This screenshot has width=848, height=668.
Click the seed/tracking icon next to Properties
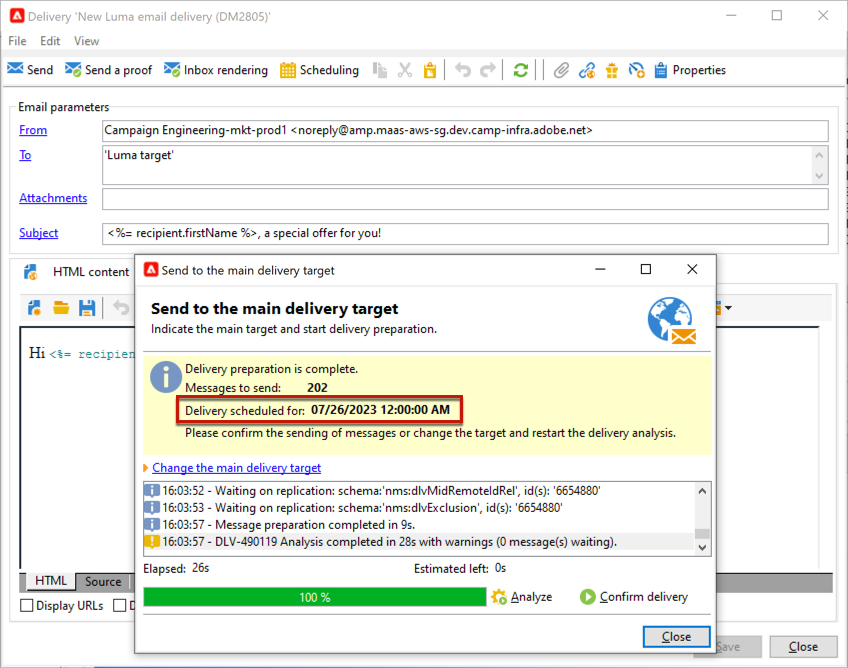(x=637, y=70)
